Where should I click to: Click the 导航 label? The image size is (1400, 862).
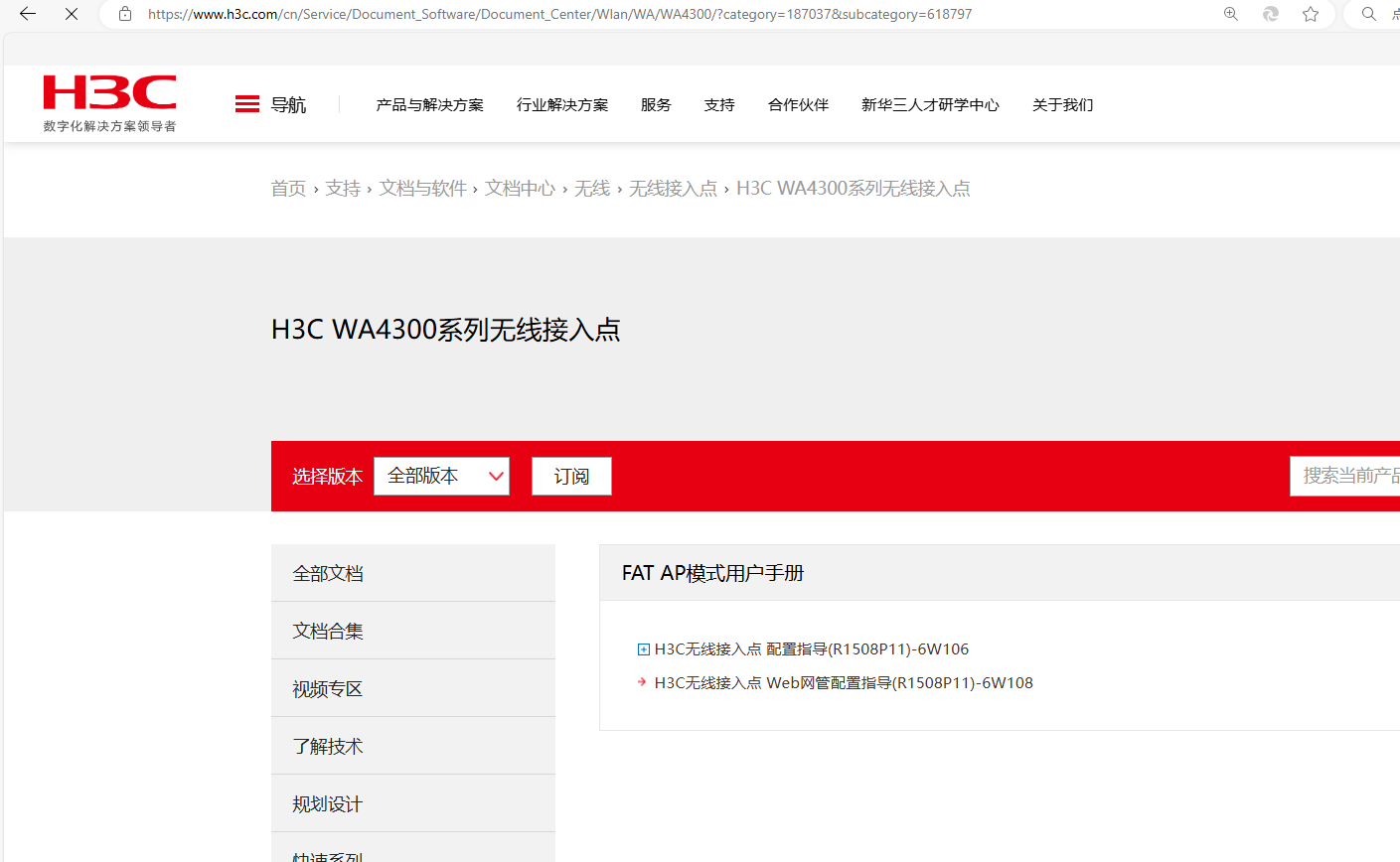click(288, 105)
